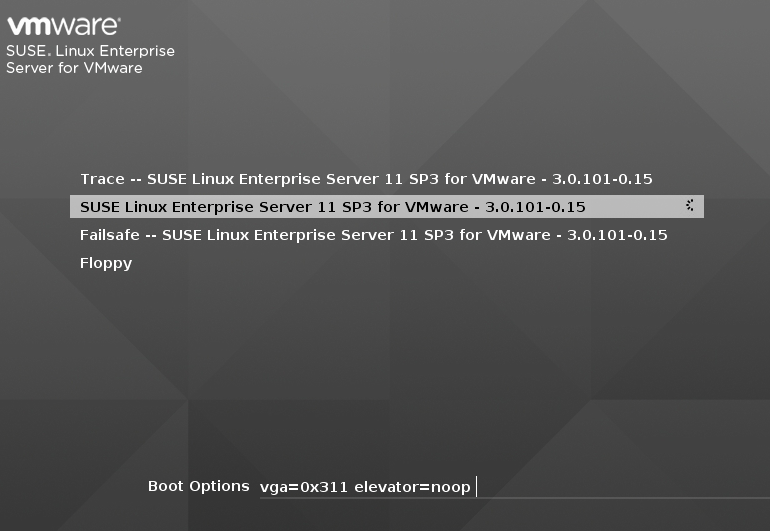Select the Failsafe SUSE Linux boot entry

(x=373, y=235)
